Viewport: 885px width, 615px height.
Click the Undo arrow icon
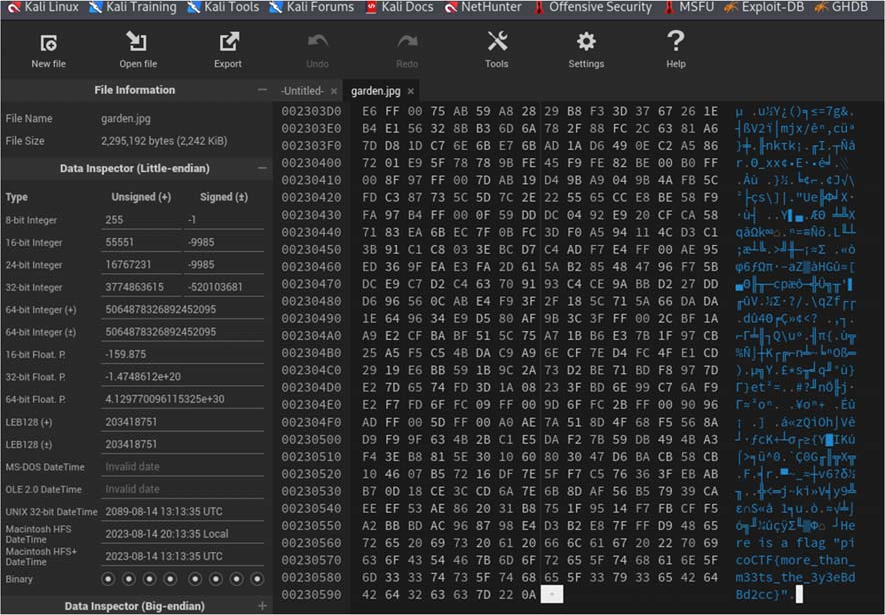click(317, 42)
